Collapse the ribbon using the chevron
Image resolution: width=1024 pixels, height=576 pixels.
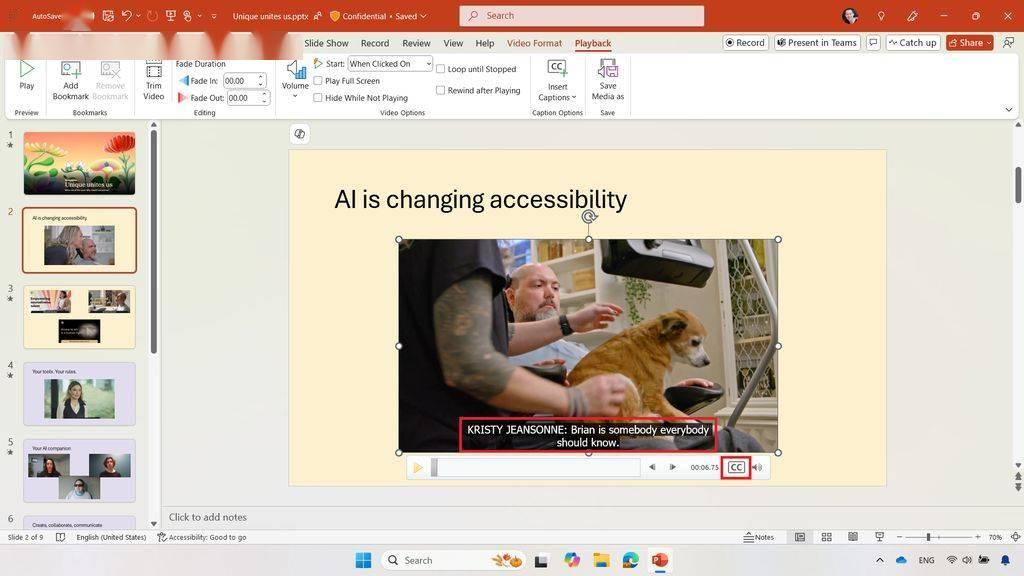(x=1009, y=110)
